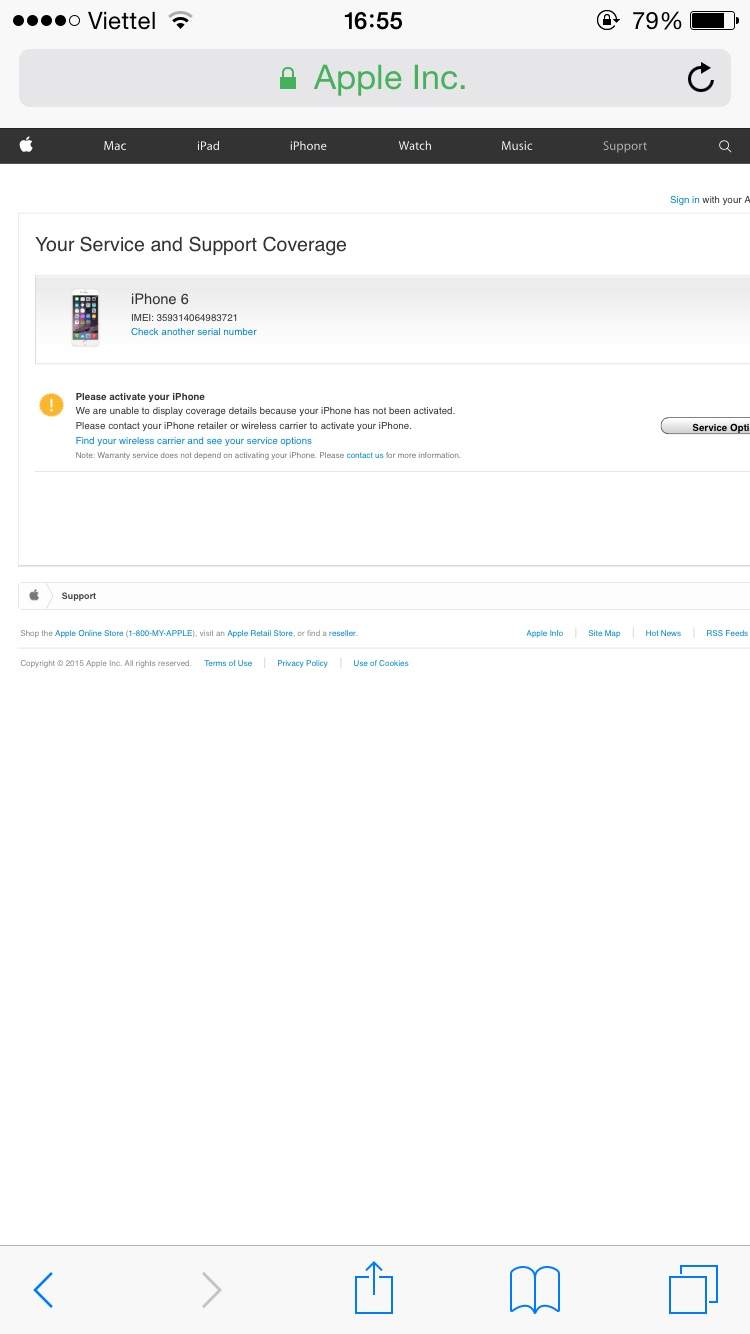Tap the Apple logo in Support breadcrumb
This screenshot has height=1334, width=750.
[x=34, y=596]
